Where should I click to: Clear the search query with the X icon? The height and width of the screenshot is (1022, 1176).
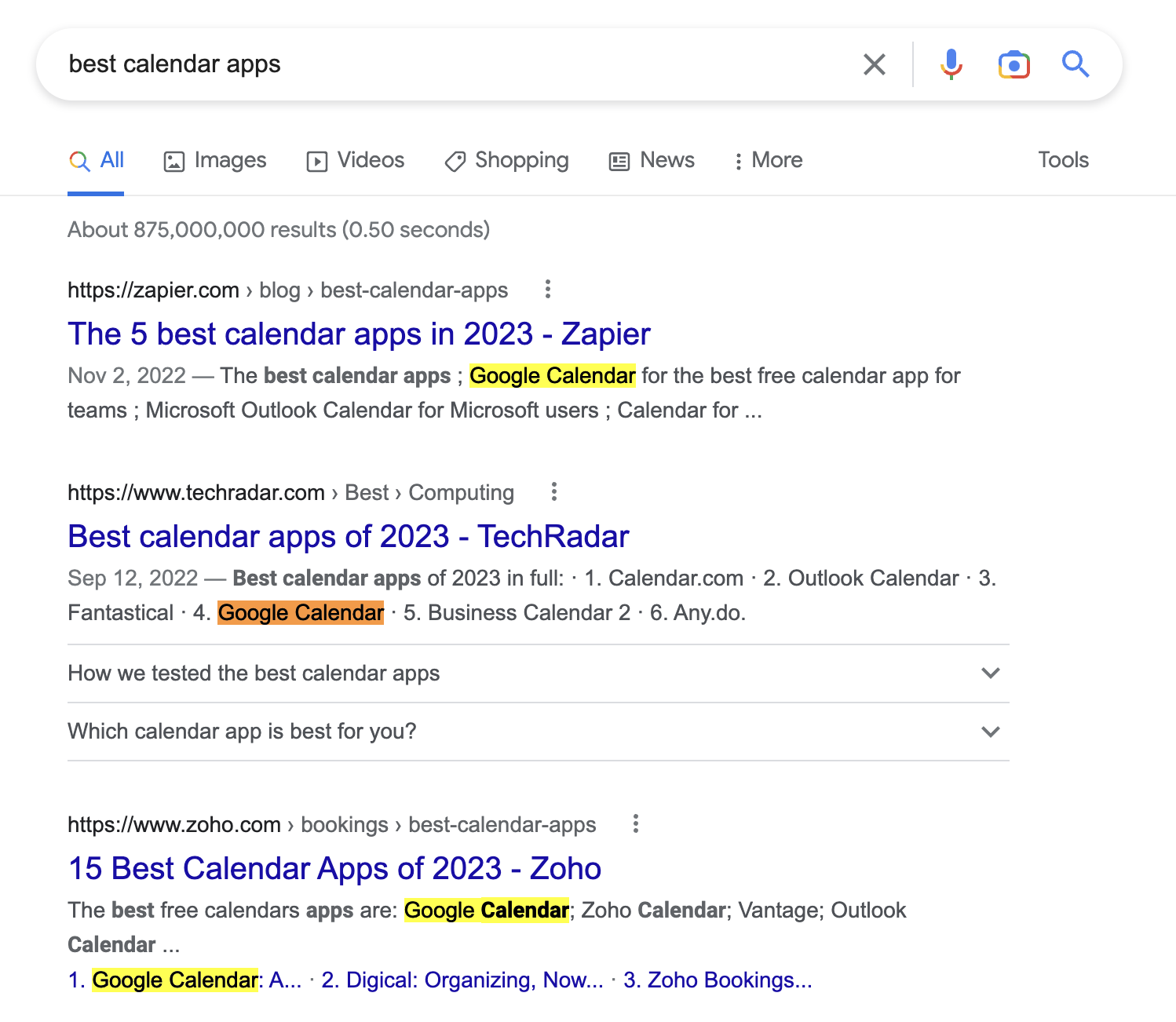[873, 64]
